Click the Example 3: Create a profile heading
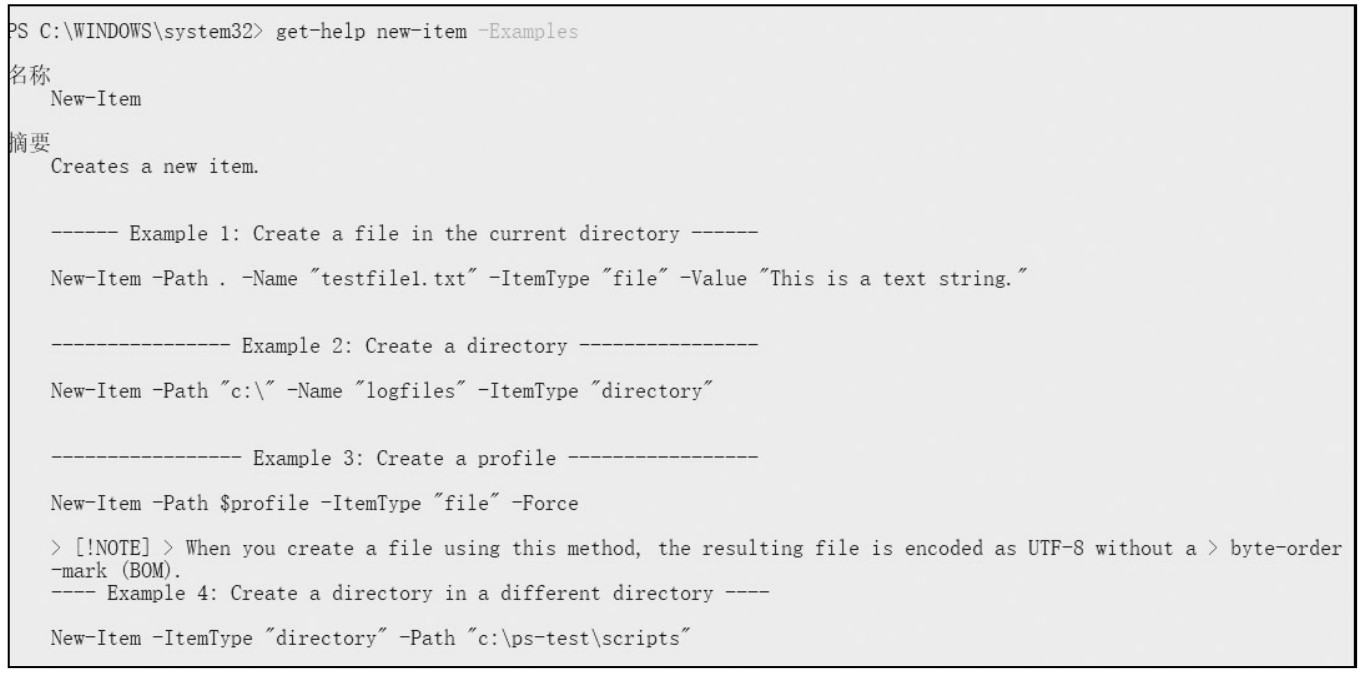The width and height of the screenshot is (1364, 674). (404, 459)
